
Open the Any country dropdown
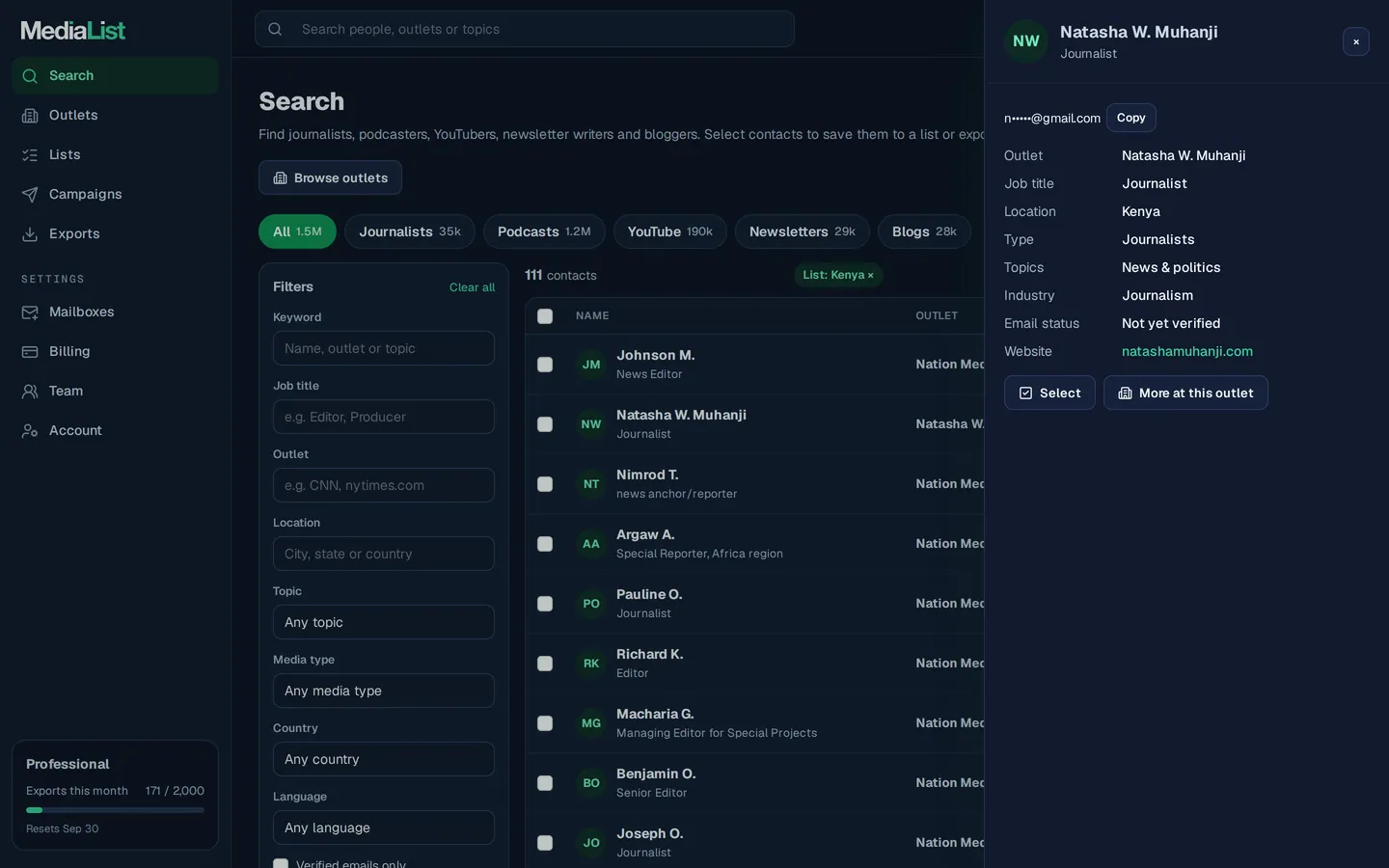[384, 759]
